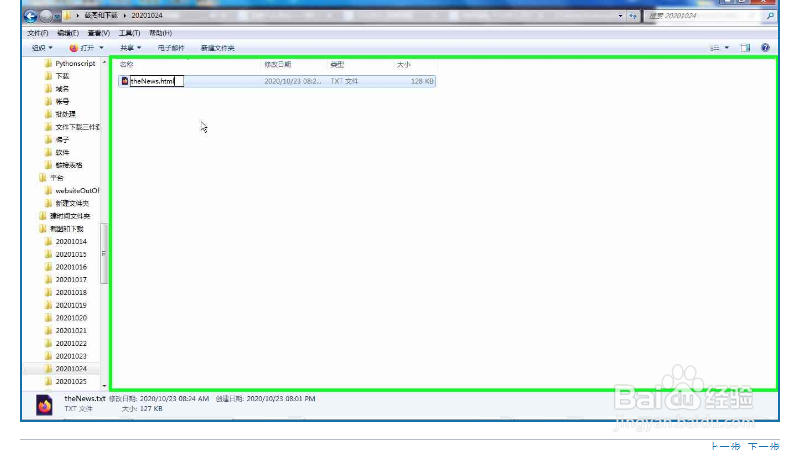This screenshot has height=450, width=800.
Task: Open help with the question mark icon
Action: (x=765, y=47)
